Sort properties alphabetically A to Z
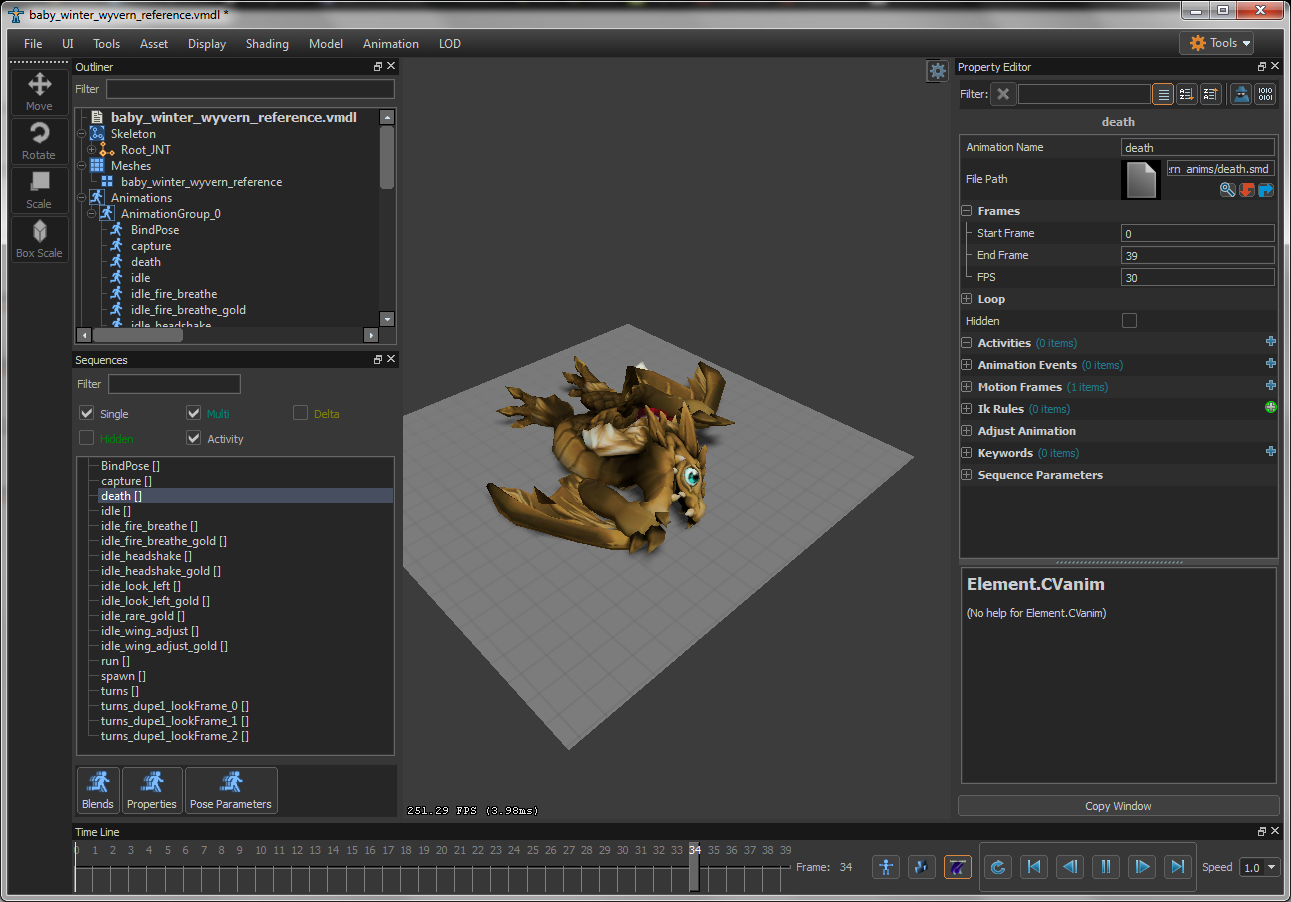The height and width of the screenshot is (902, 1291). pyautogui.click(x=1187, y=94)
